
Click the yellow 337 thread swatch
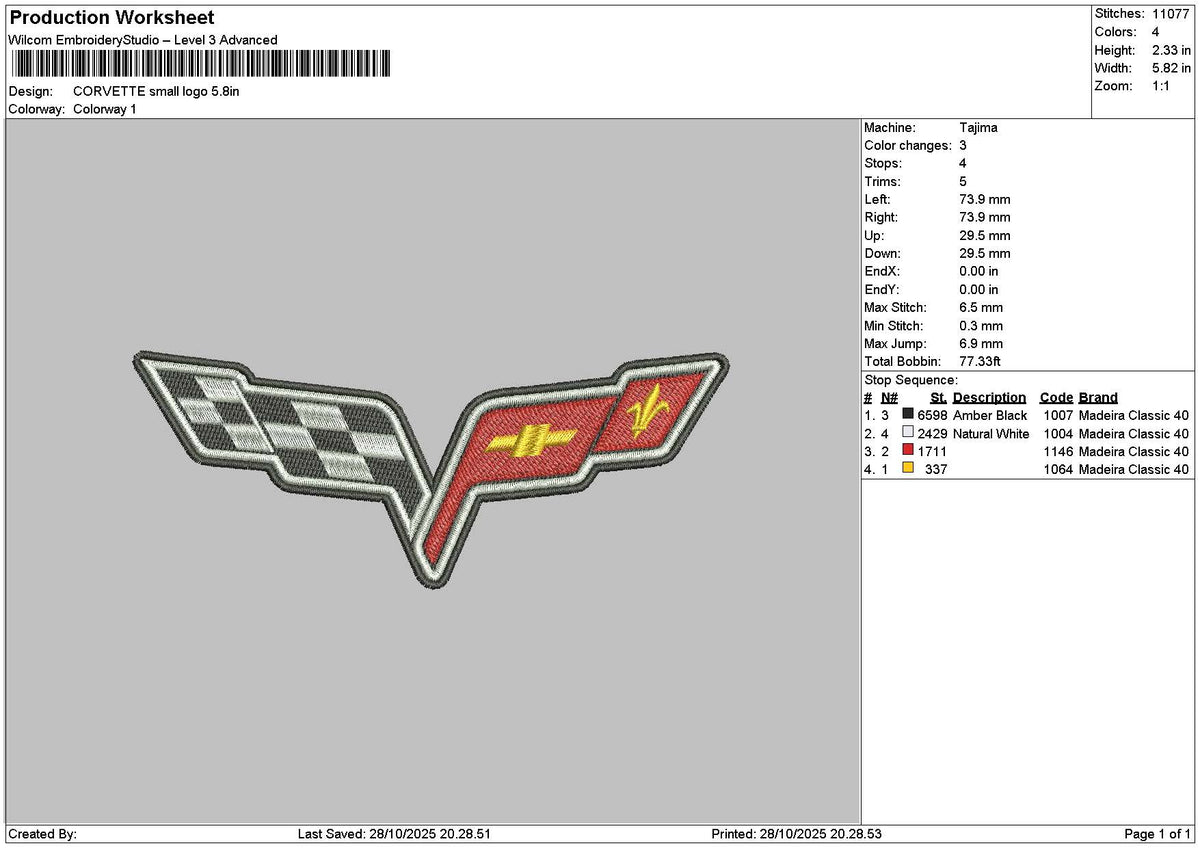point(908,469)
